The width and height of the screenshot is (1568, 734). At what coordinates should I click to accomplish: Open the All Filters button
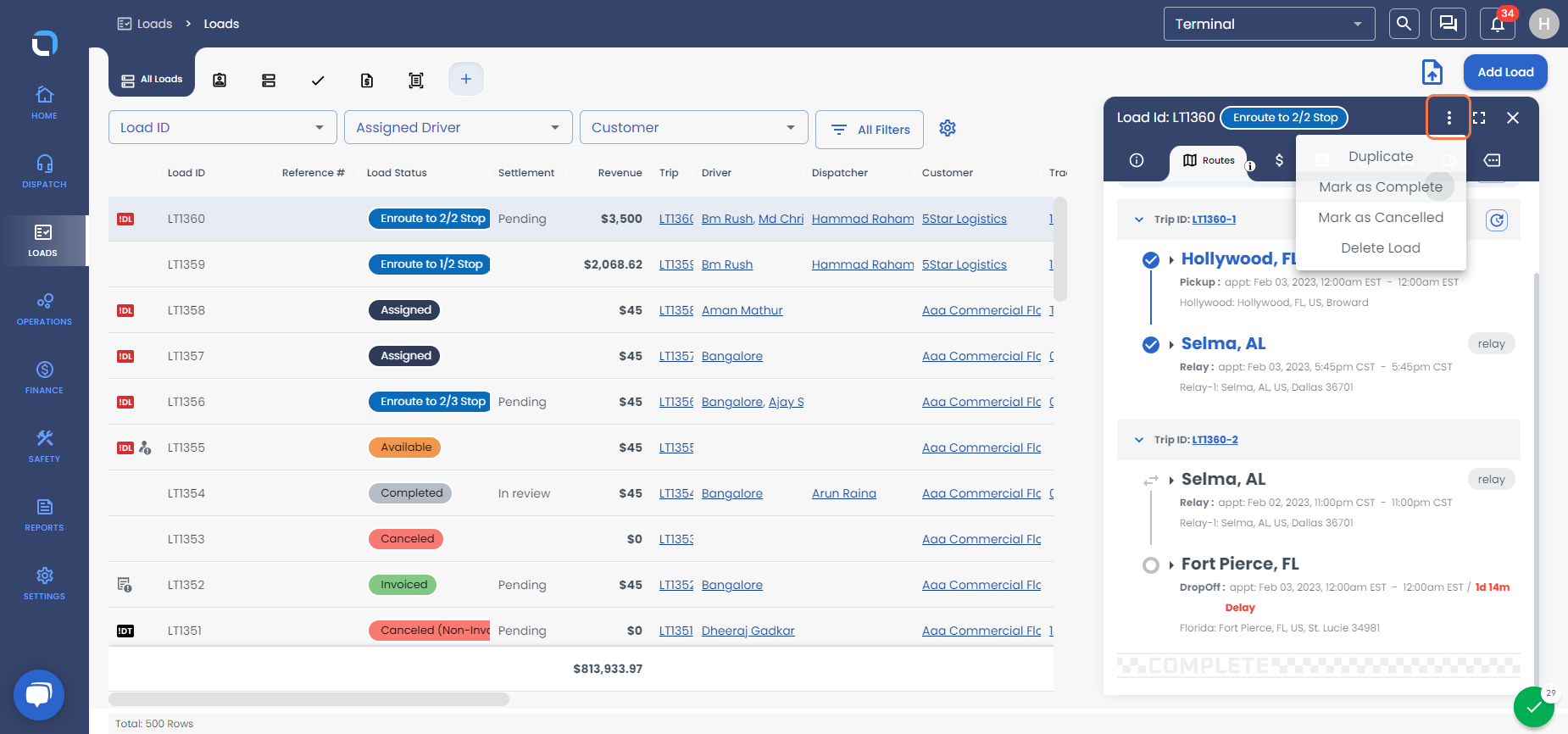tap(870, 130)
